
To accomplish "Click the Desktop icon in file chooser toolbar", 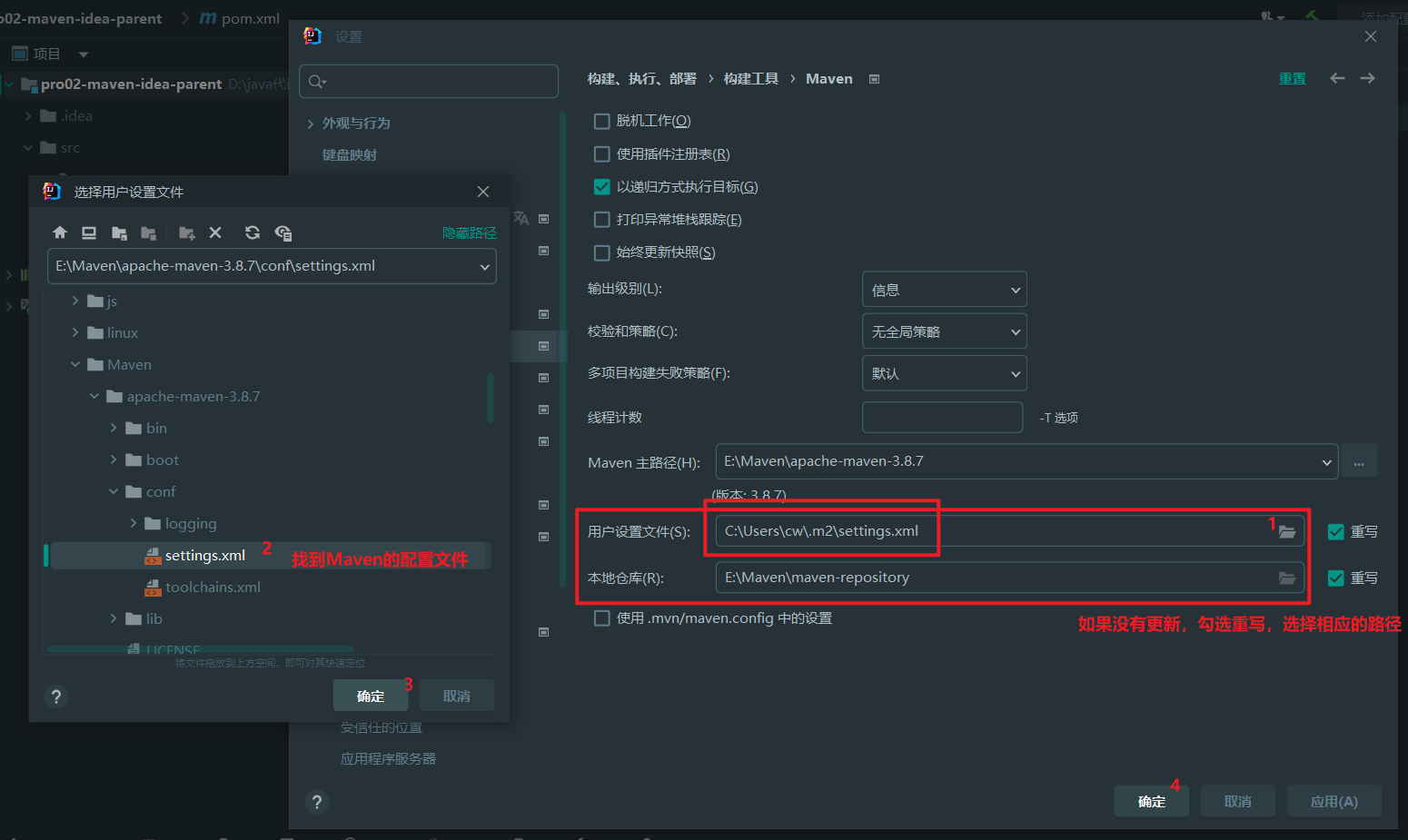I will [89, 232].
